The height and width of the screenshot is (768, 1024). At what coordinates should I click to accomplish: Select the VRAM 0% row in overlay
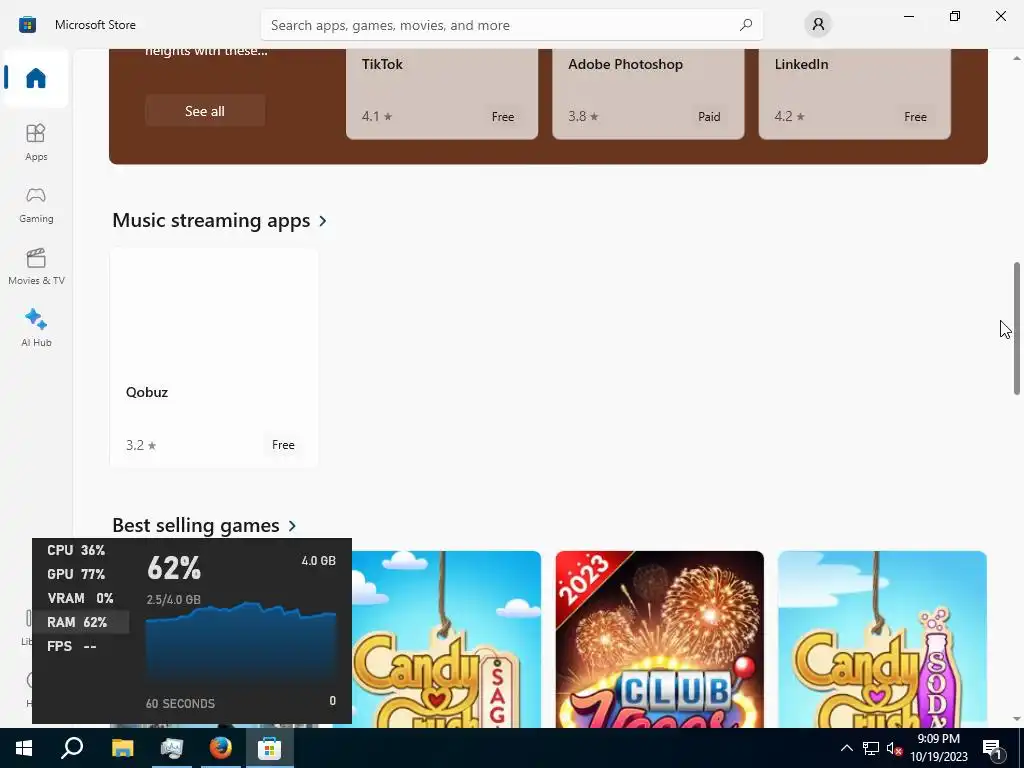81,598
